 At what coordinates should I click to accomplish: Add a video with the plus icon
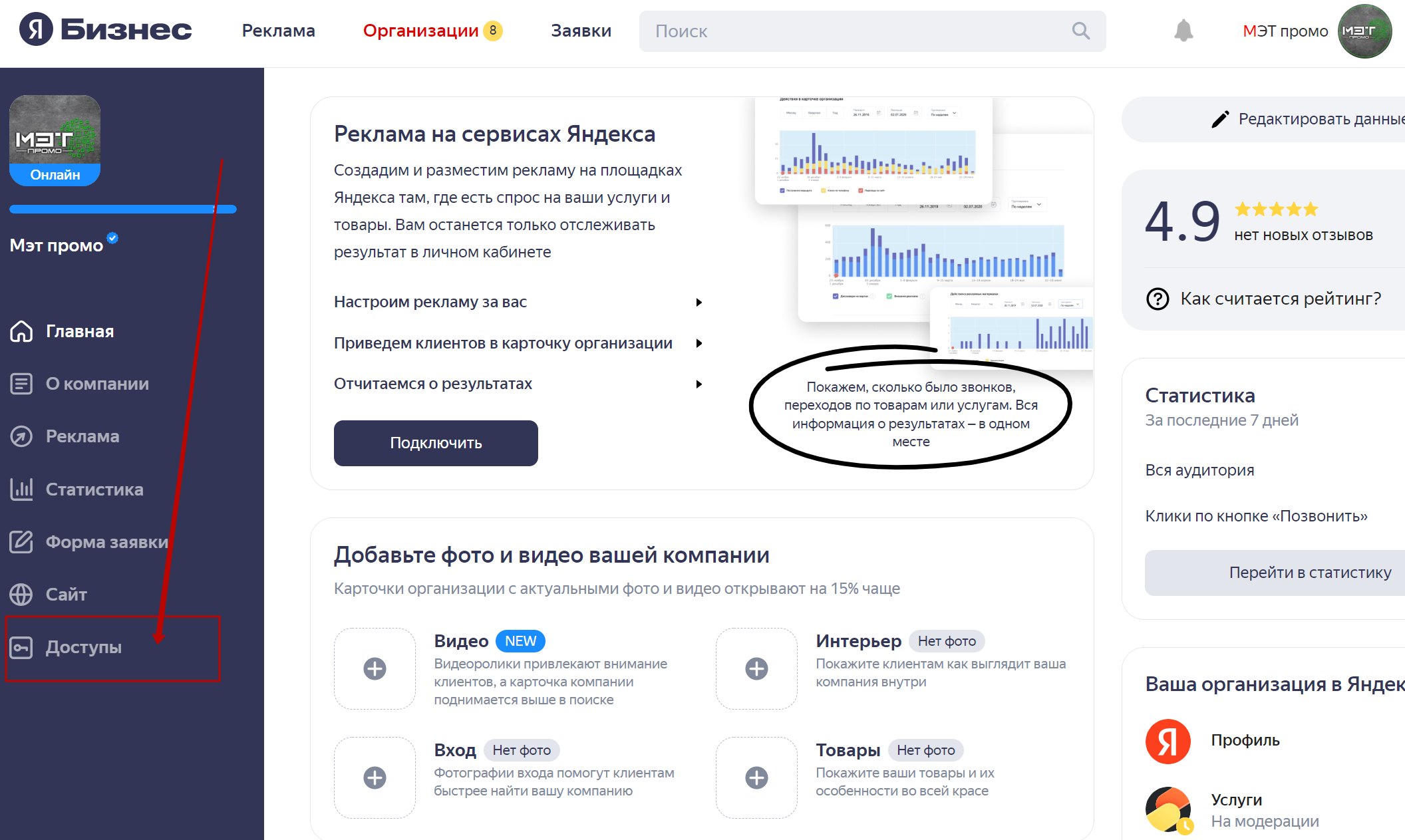click(x=375, y=668)
